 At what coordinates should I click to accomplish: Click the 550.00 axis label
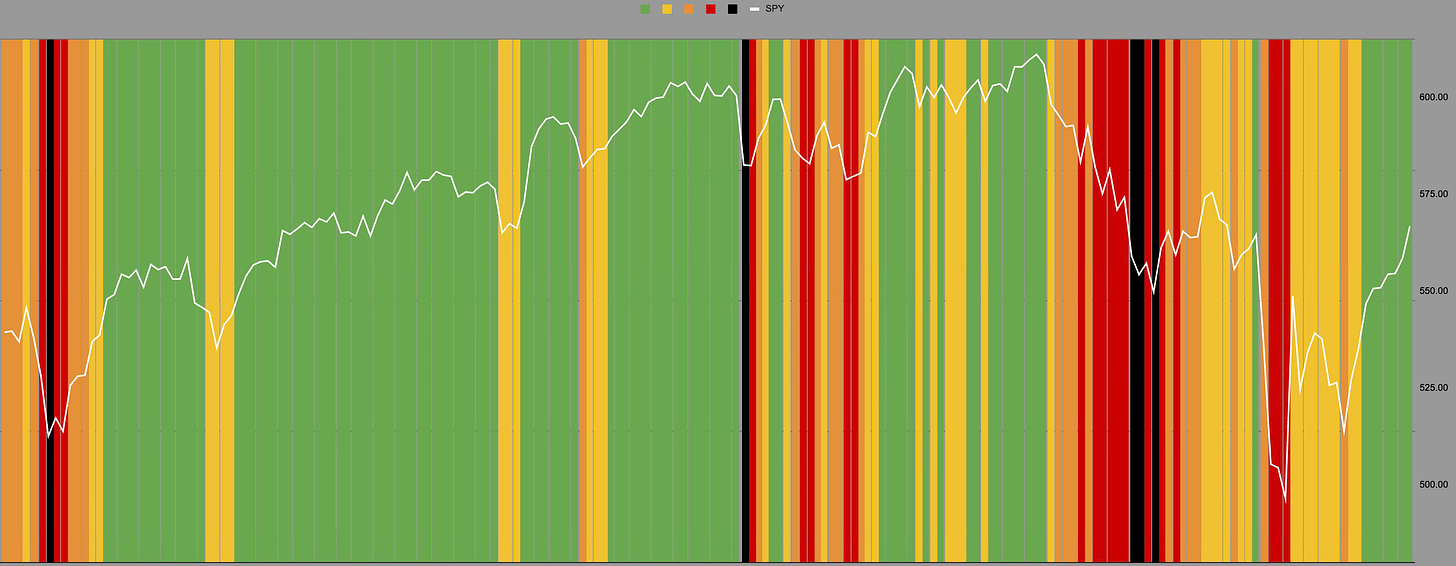(1434, 291)
